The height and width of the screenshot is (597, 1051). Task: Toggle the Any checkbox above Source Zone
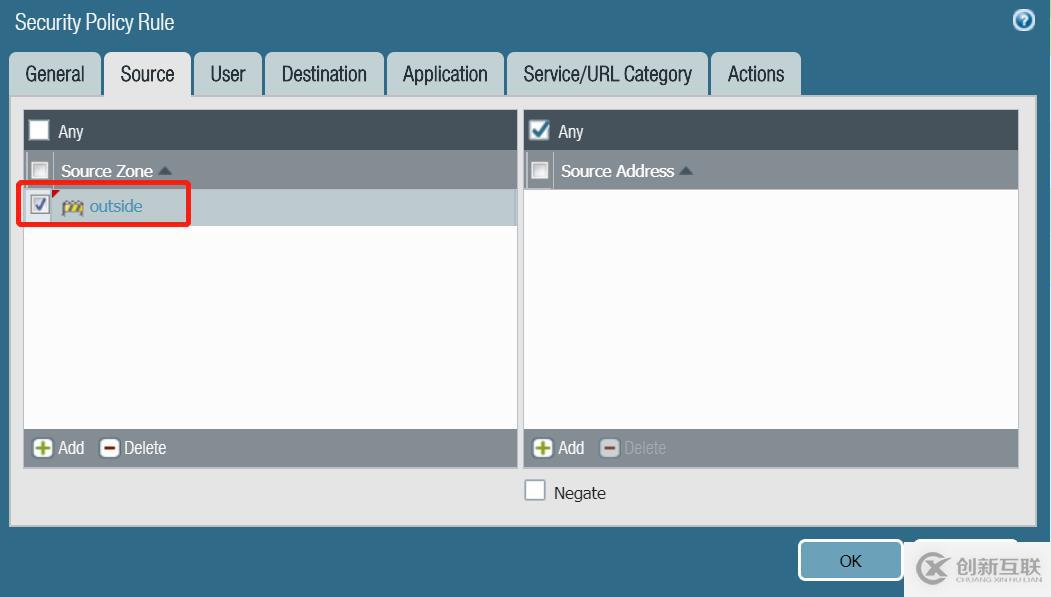click(x=39, y=130)
